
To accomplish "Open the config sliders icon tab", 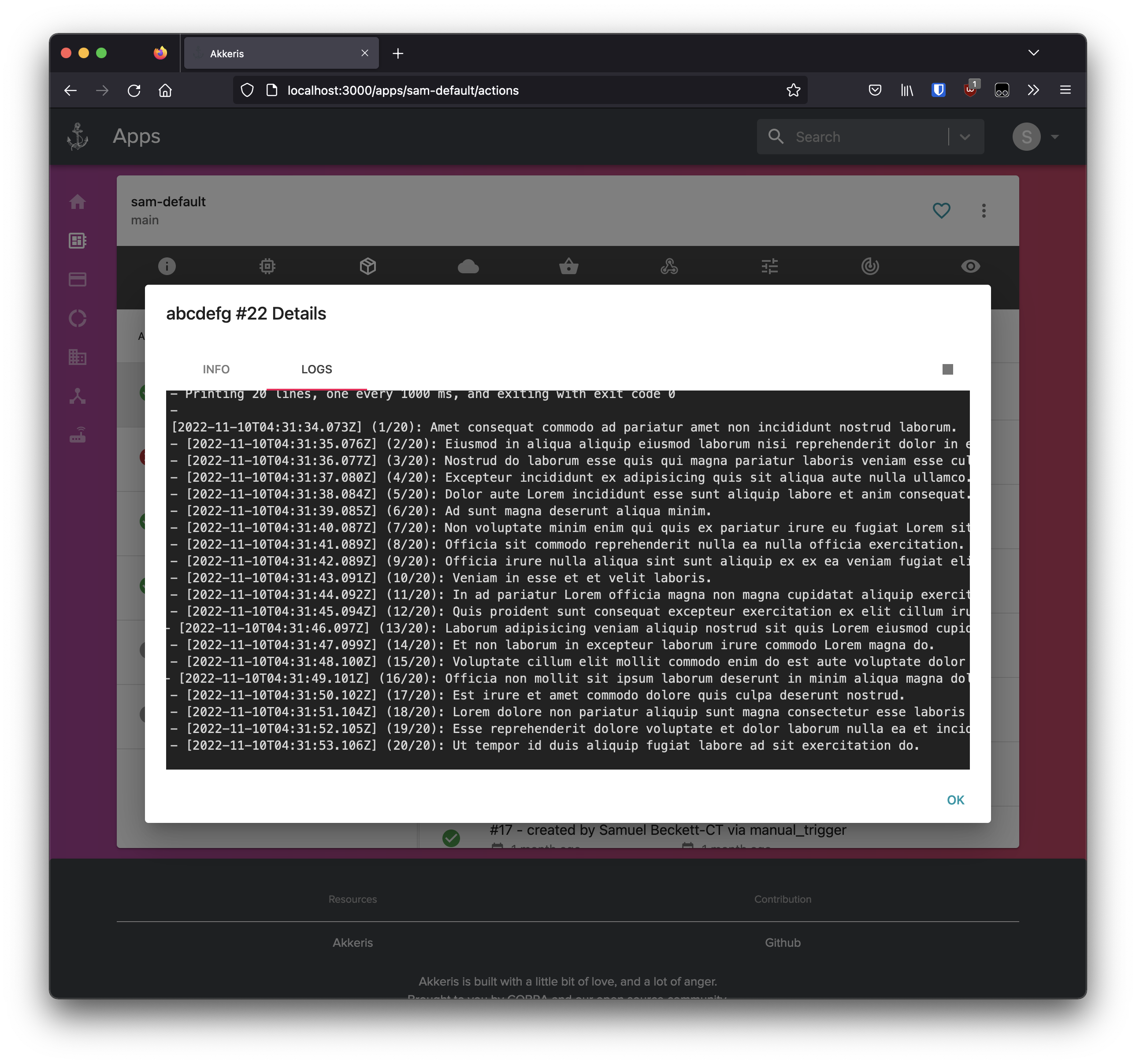I will click(x=770, y=266).
